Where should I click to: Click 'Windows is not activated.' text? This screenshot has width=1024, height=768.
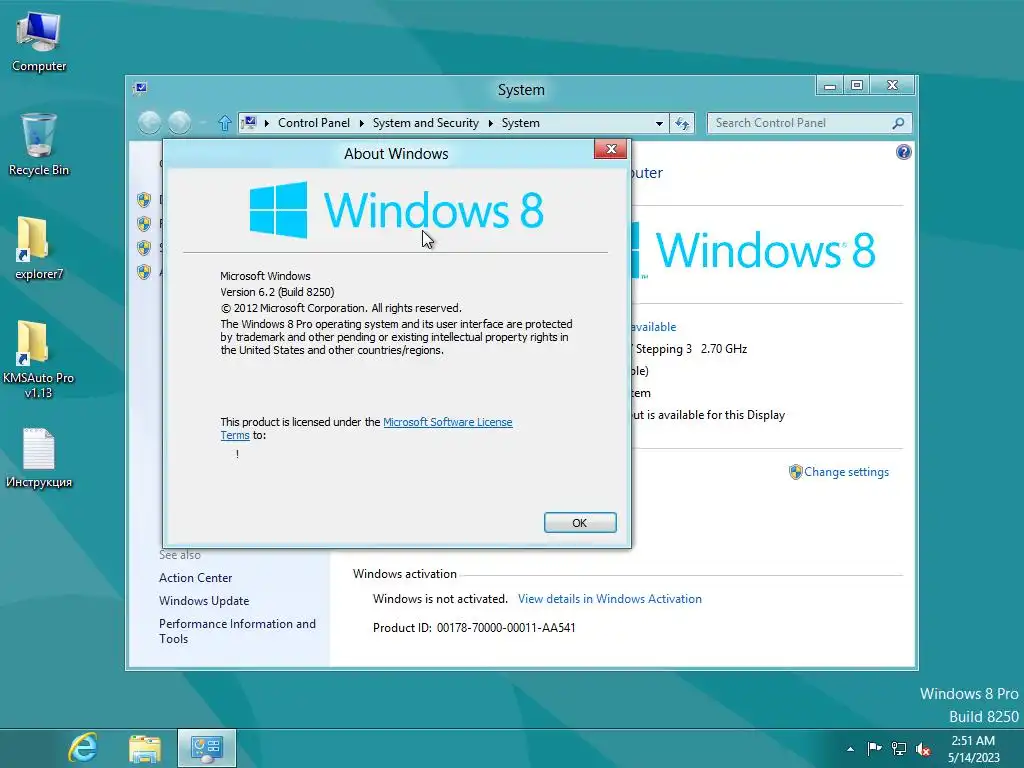[x=440, y=599]
